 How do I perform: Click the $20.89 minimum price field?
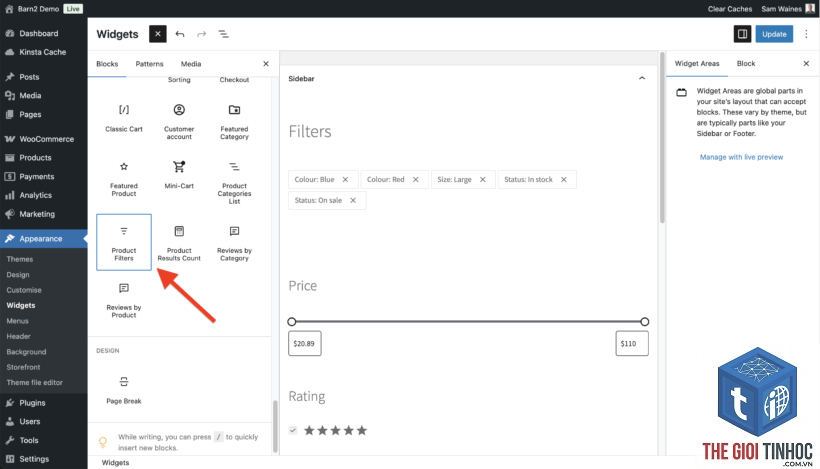[305, 344]
